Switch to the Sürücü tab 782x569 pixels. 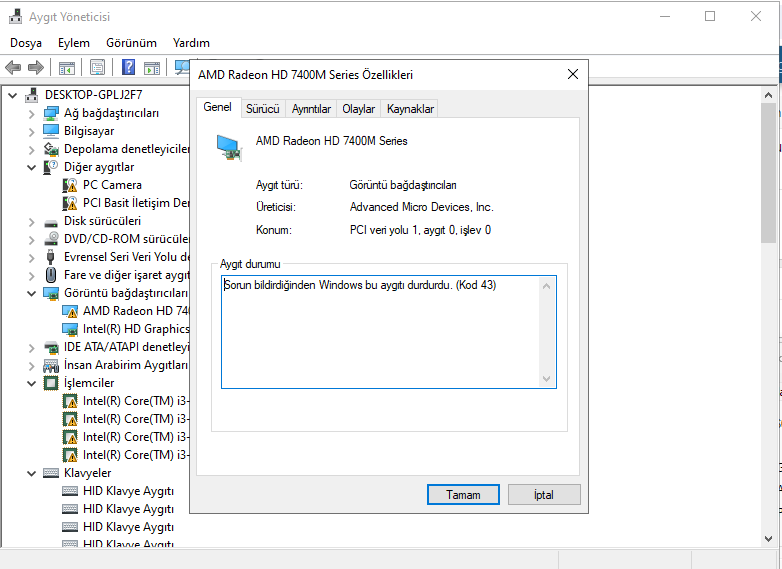pyautogui.click(x=263, y=109)
